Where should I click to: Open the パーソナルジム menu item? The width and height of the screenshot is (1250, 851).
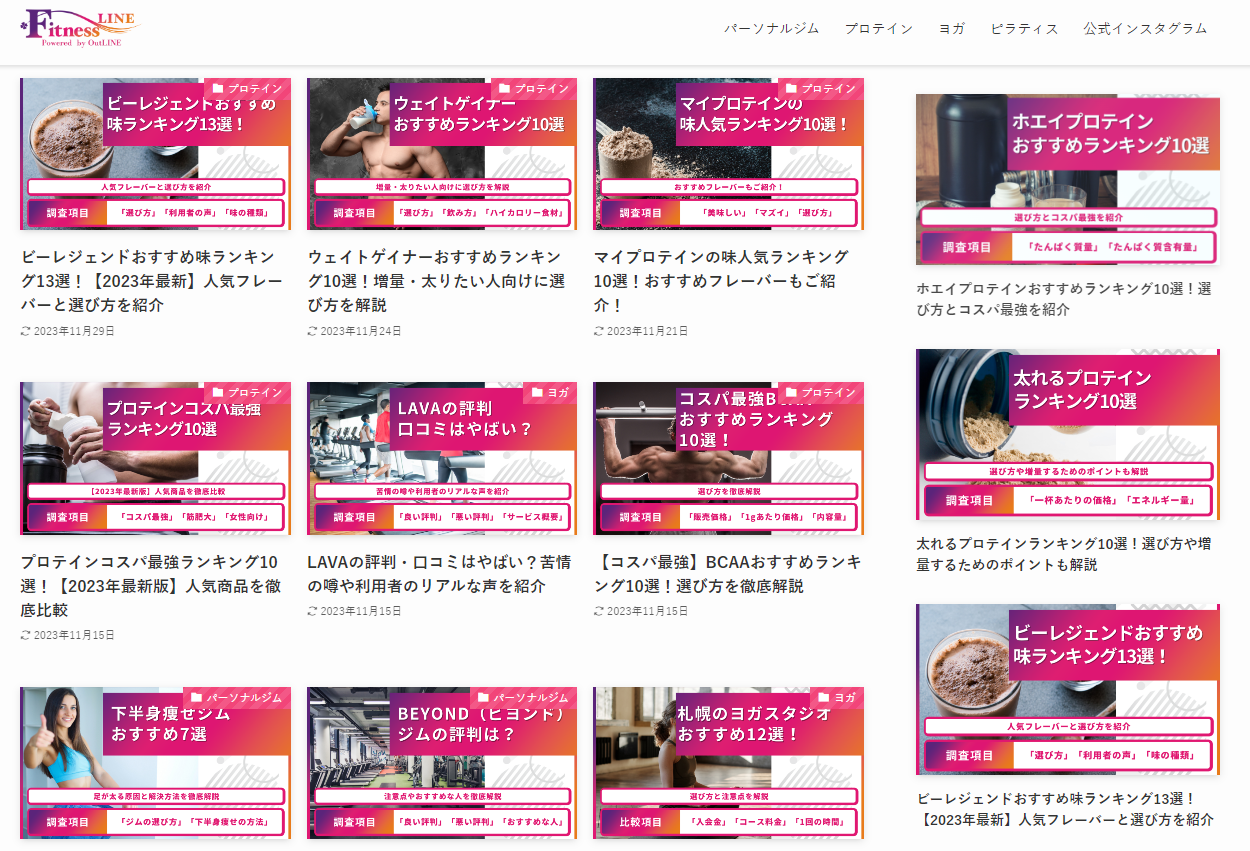[x=772, y=28]
